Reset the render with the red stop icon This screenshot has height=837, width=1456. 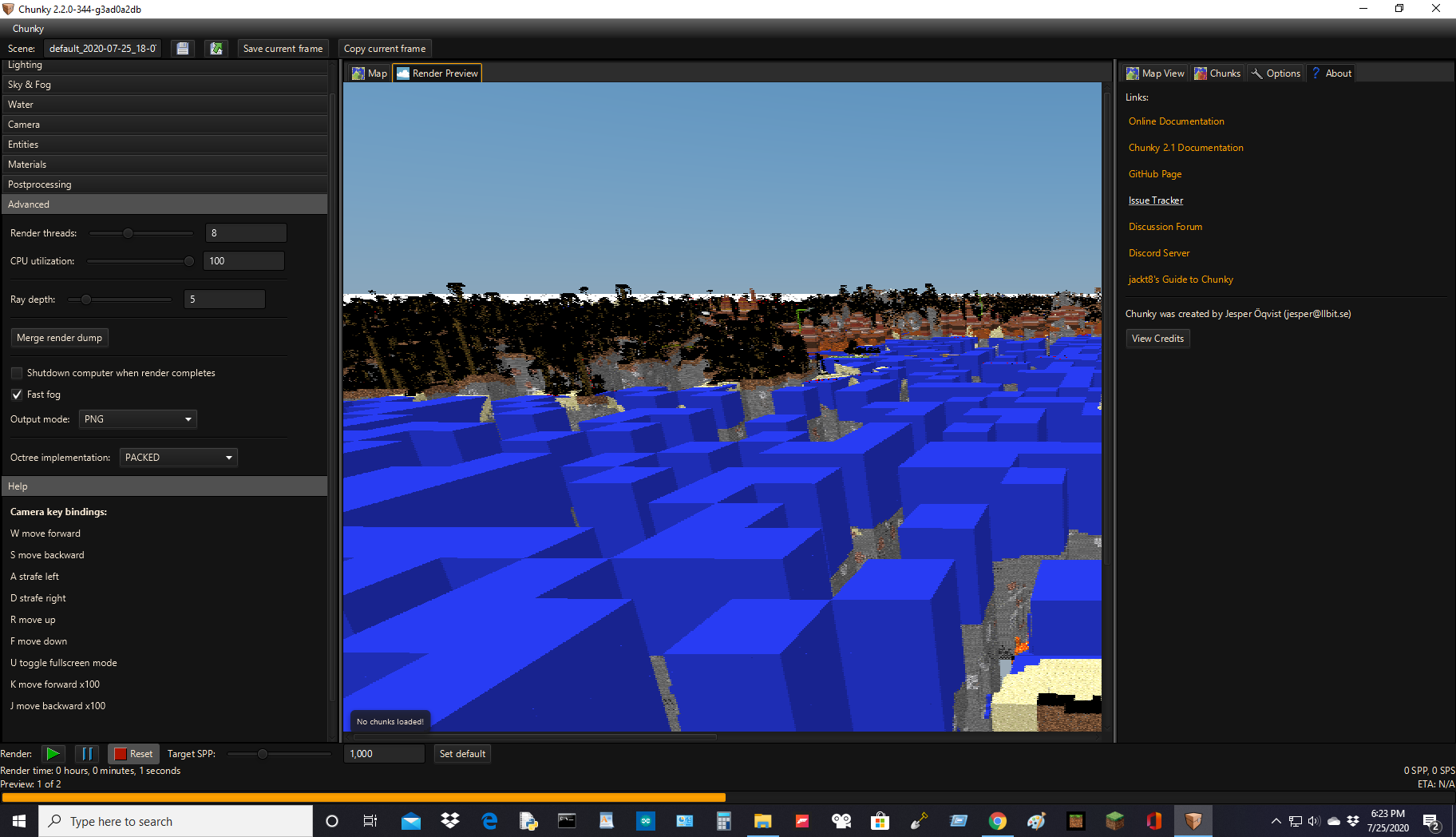click(133, 753)
